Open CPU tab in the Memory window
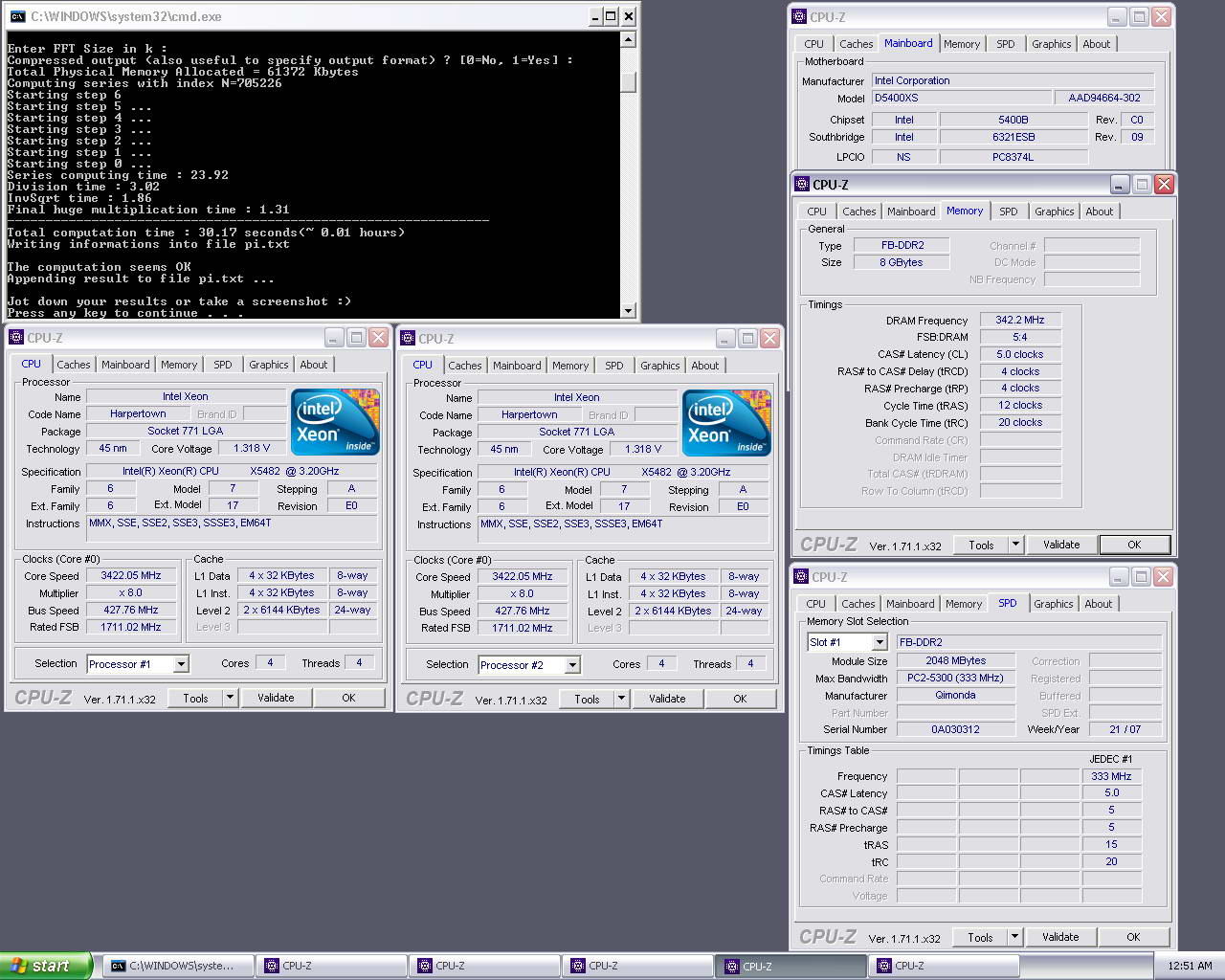The height and width of the screenshot is (980, 1225). click(816, 212)
